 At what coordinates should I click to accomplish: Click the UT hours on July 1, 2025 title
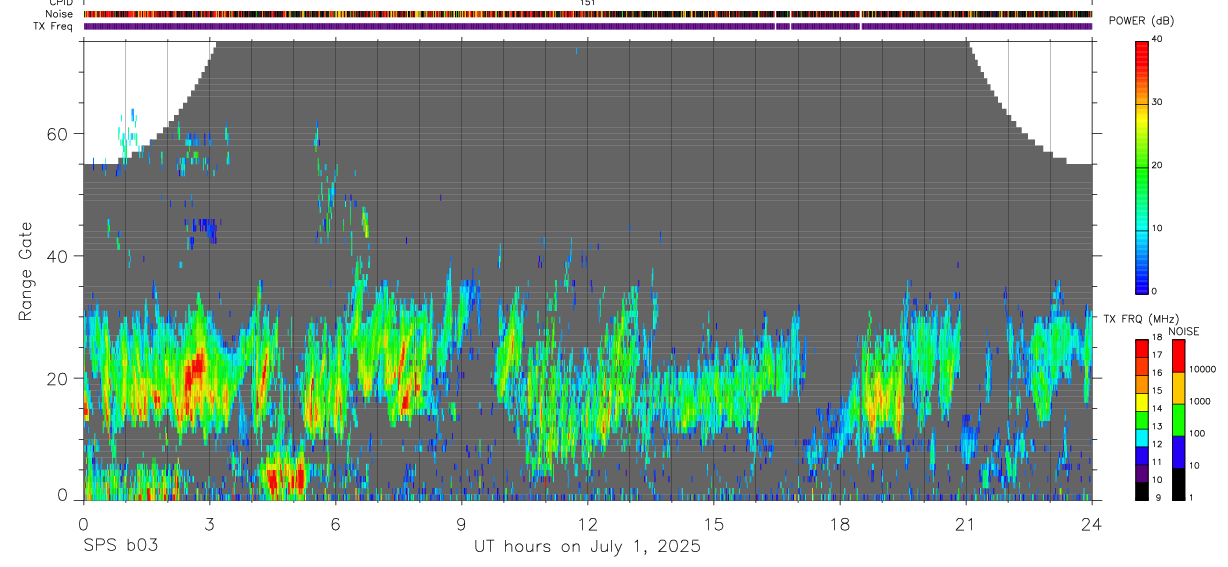(x=588, y=546)
